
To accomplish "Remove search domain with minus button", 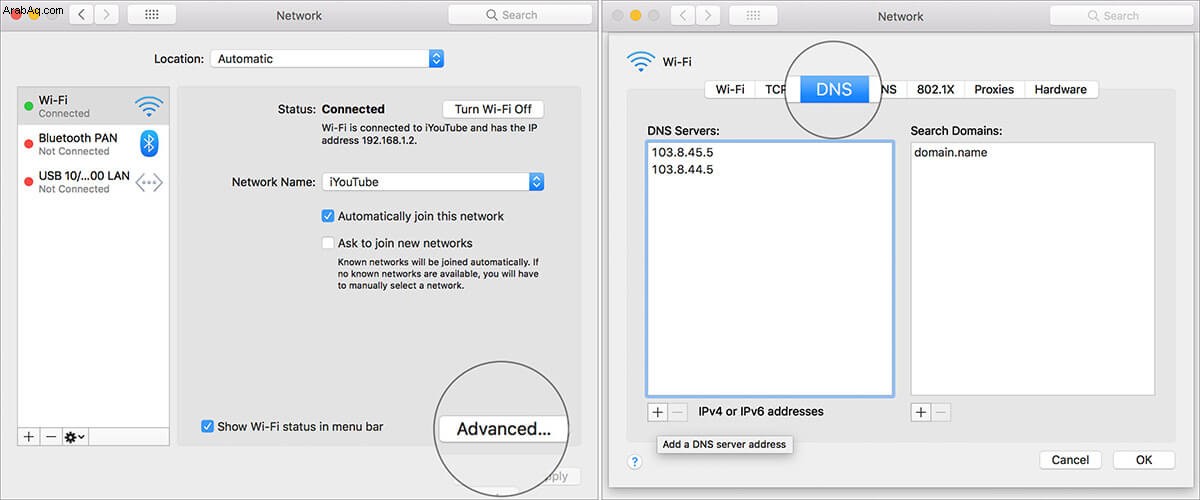I will pos(941,412).
